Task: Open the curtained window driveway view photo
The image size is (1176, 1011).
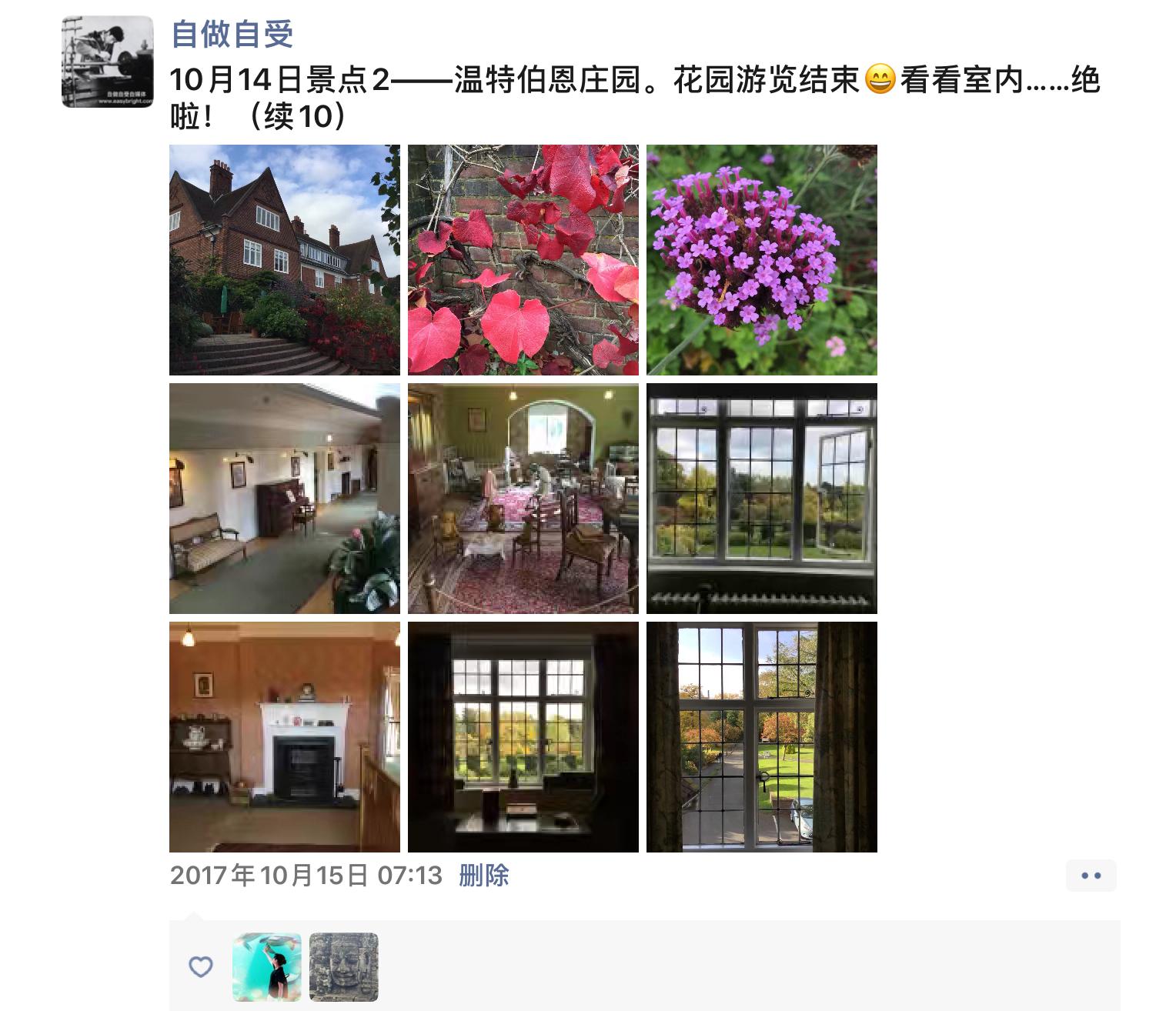Action: pos(762,737)
